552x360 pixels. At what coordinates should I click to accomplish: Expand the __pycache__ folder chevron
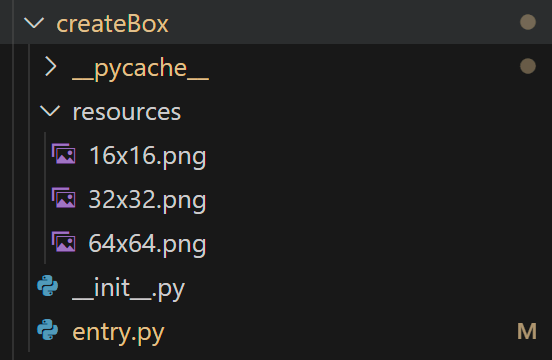point(51,67)
